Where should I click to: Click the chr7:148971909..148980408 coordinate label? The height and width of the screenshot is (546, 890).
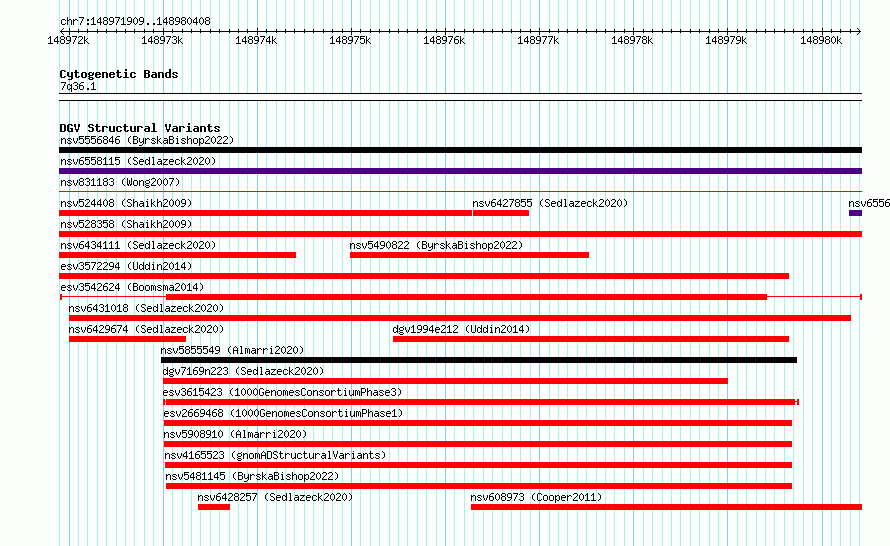coord(135,22)
